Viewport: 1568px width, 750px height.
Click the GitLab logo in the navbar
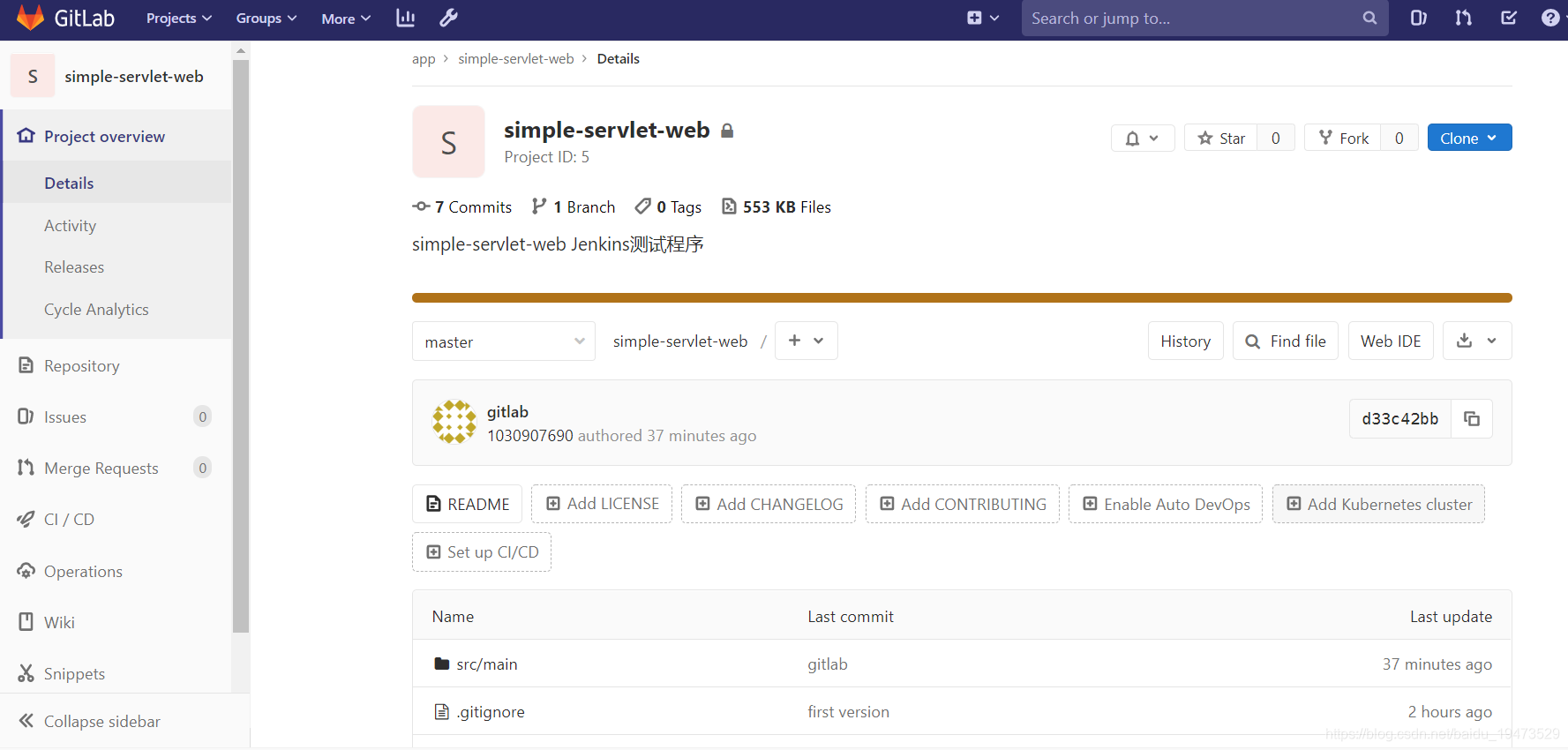point(65,18)
